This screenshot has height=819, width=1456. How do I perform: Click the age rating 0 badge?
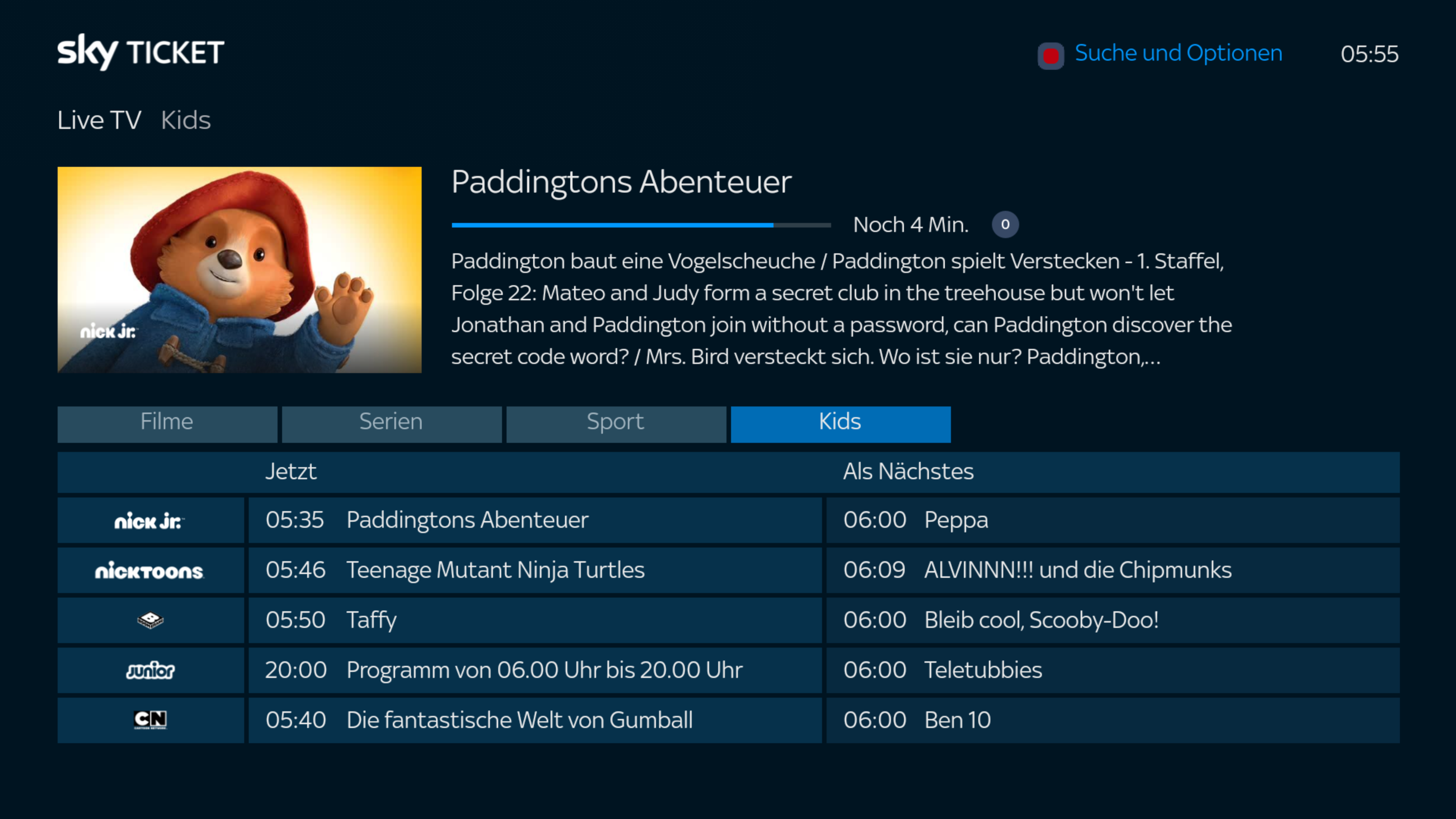(1005, 224)
